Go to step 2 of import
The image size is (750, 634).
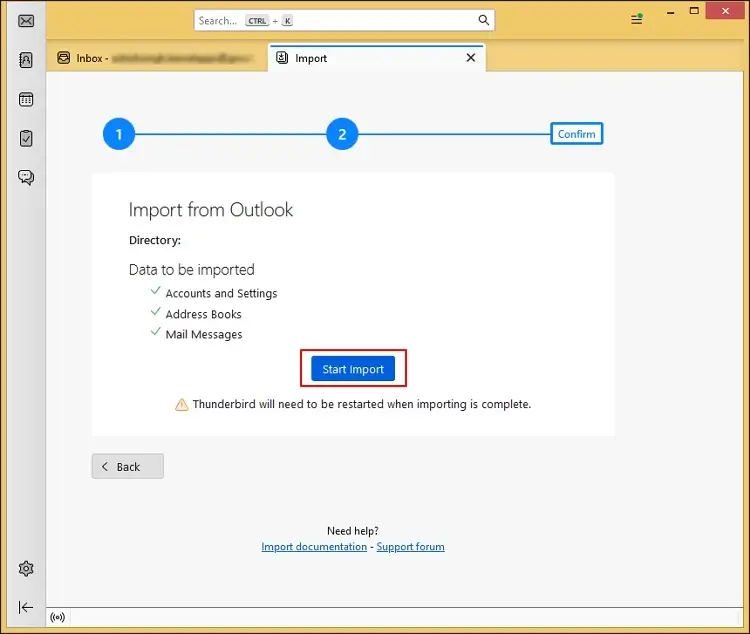coord(342,134)
